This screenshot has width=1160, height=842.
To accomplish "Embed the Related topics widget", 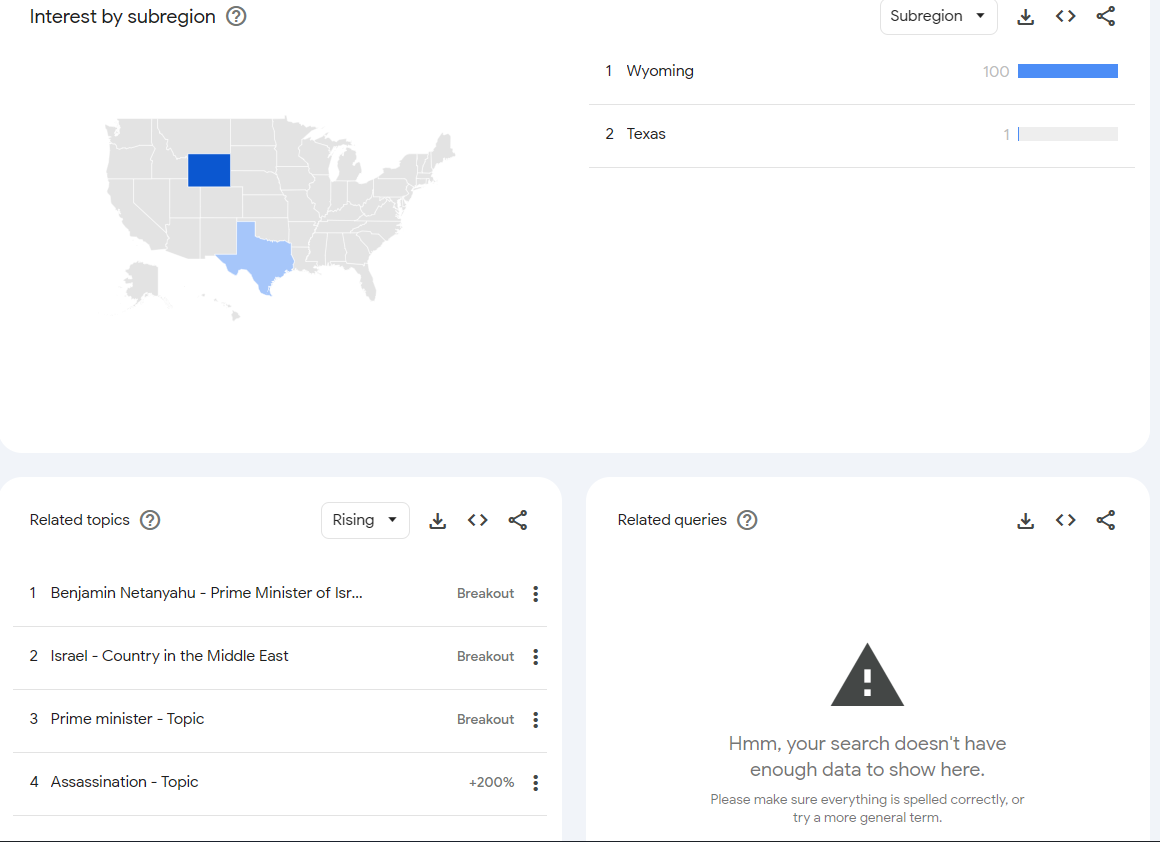I will point(478,520).
